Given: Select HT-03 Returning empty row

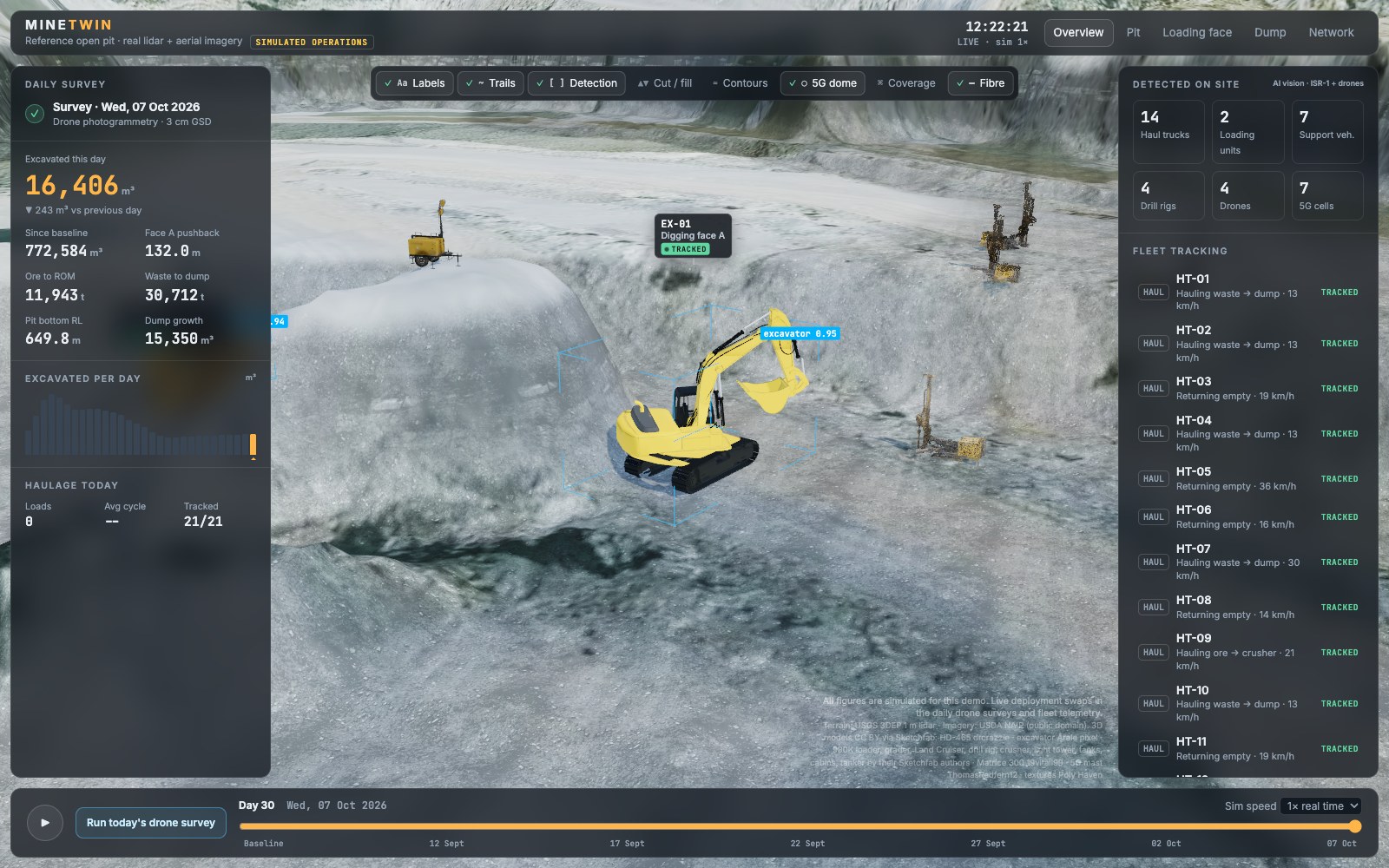Looking at the screenshot, I should coord(1248,389).
